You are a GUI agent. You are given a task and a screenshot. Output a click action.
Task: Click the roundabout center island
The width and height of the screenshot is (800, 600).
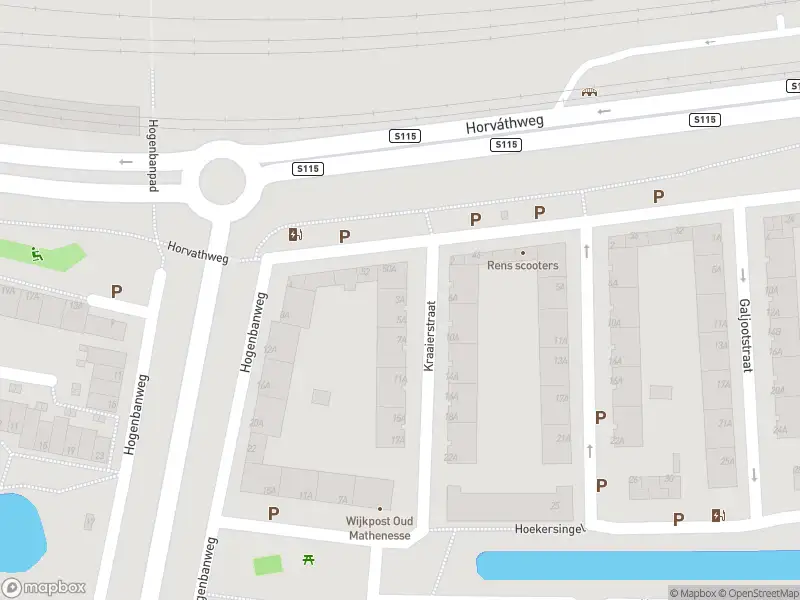tap(222, 181)
